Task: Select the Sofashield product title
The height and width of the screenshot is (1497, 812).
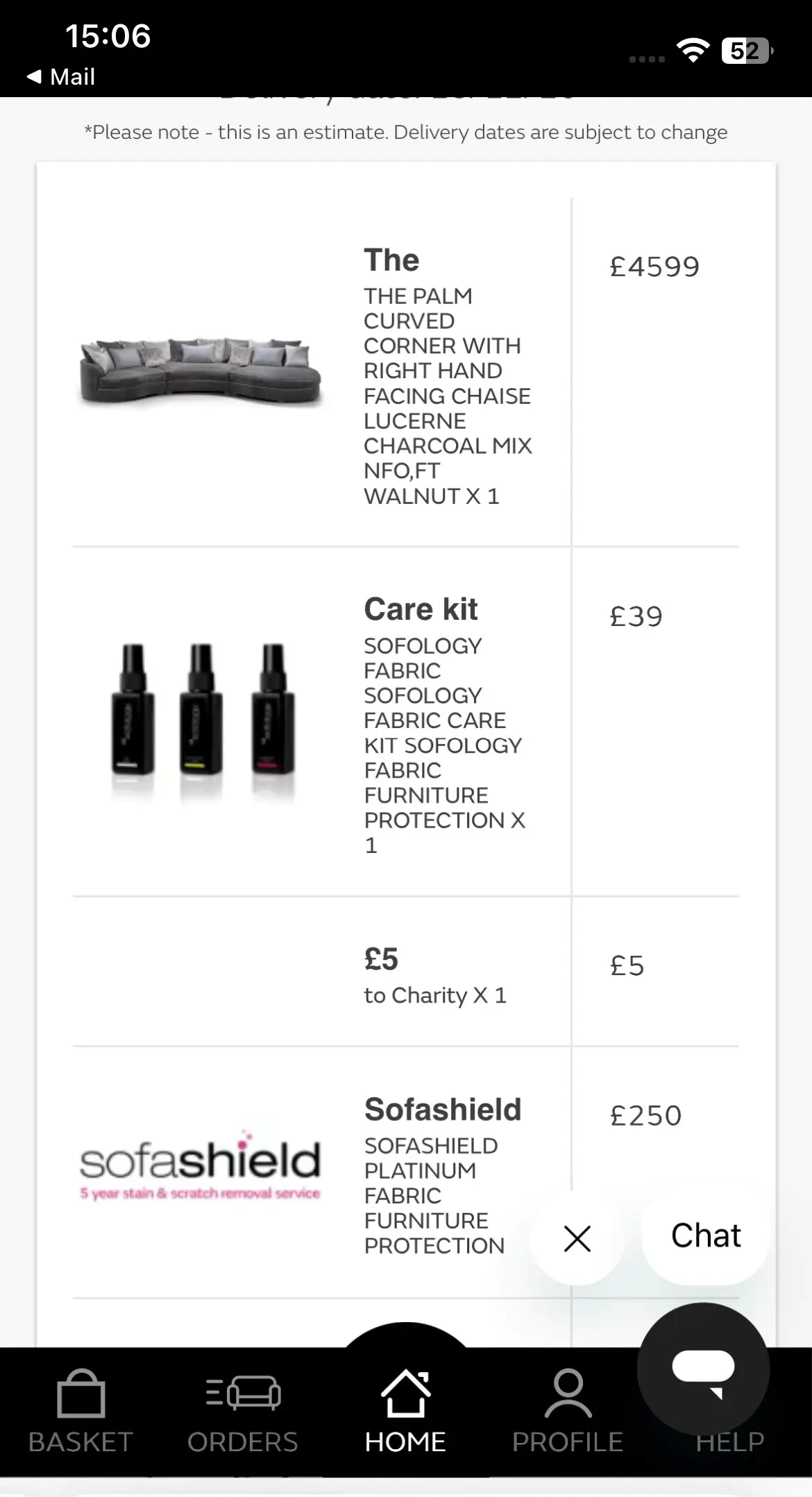Action: click(443, 1109)
